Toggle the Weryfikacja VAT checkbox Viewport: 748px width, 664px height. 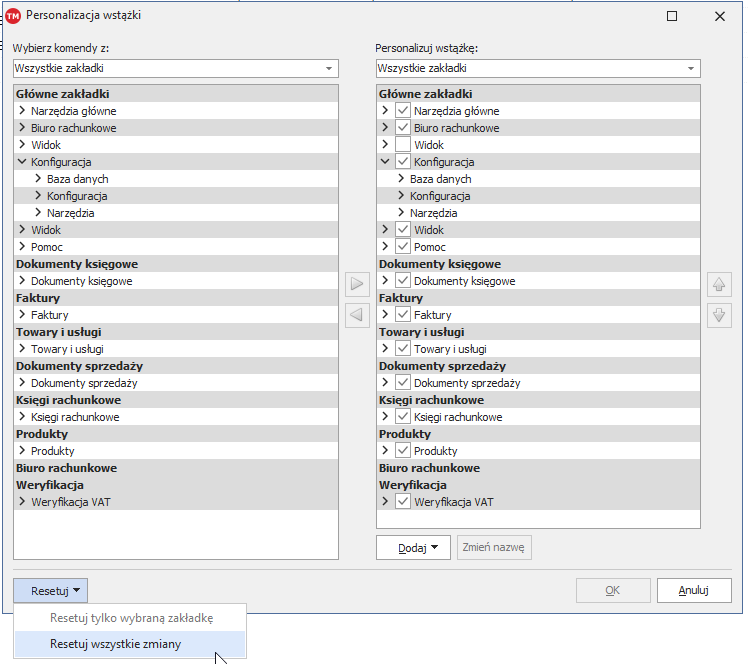coord(403,502)
